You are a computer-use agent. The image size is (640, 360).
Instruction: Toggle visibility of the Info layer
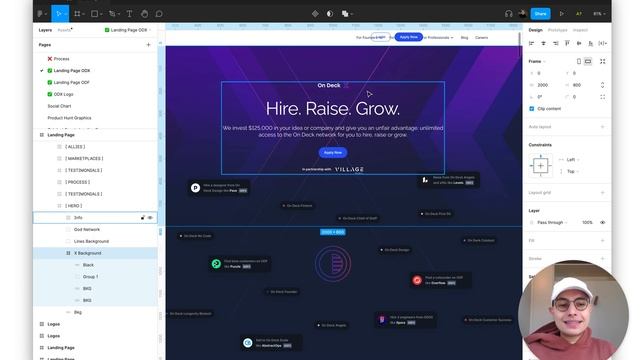[x=150, y=218]
